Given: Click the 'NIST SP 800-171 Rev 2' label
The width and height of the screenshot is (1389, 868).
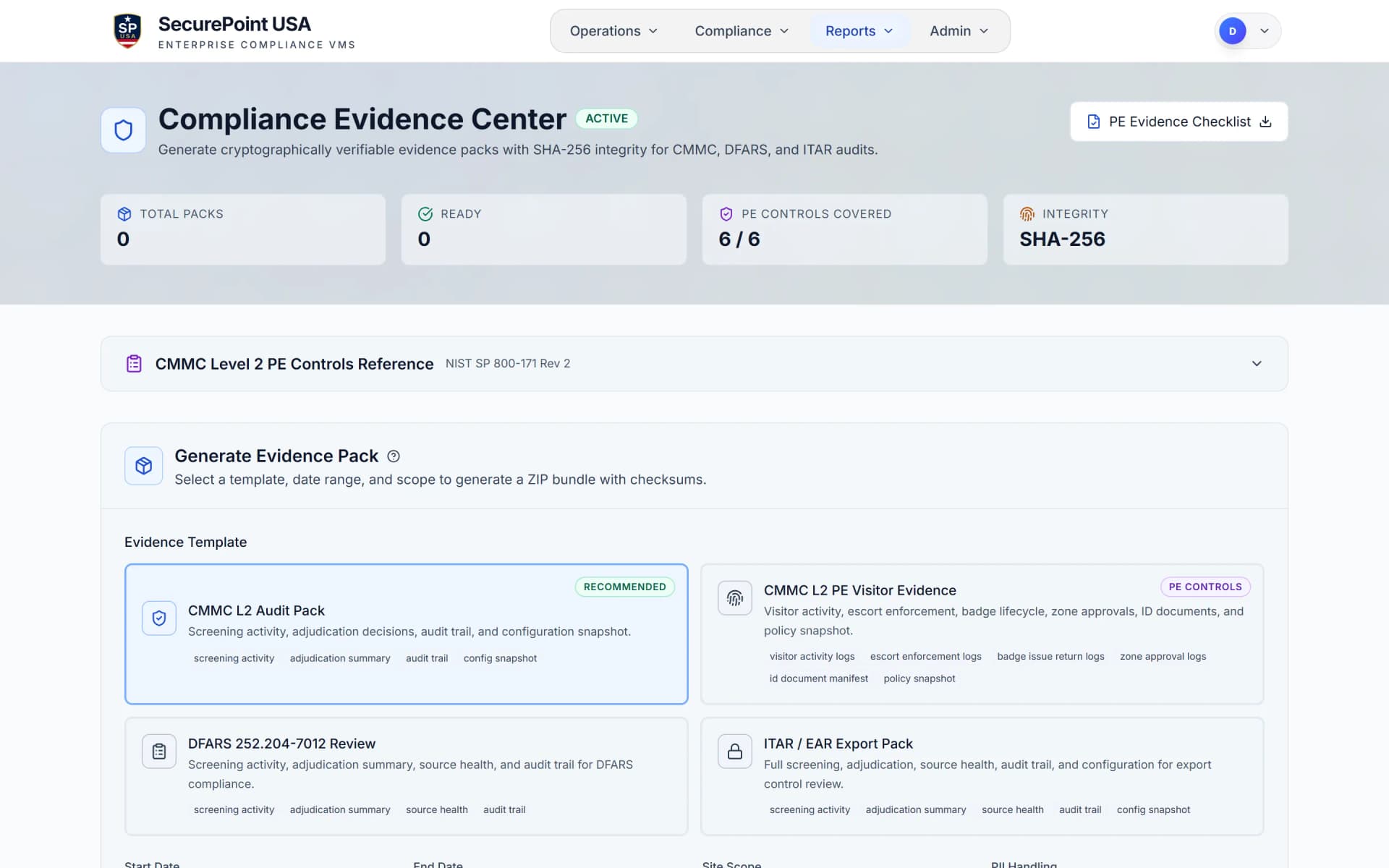Looking at the screenshot, I should coord(508,364).
